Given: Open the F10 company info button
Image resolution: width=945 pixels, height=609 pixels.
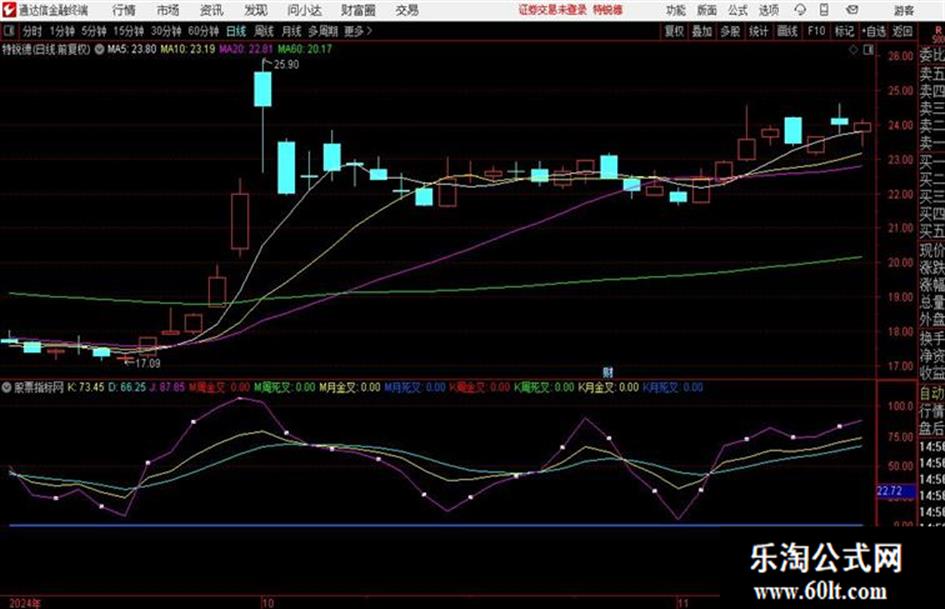Looking at the screenshot, I should coord(816,31).
